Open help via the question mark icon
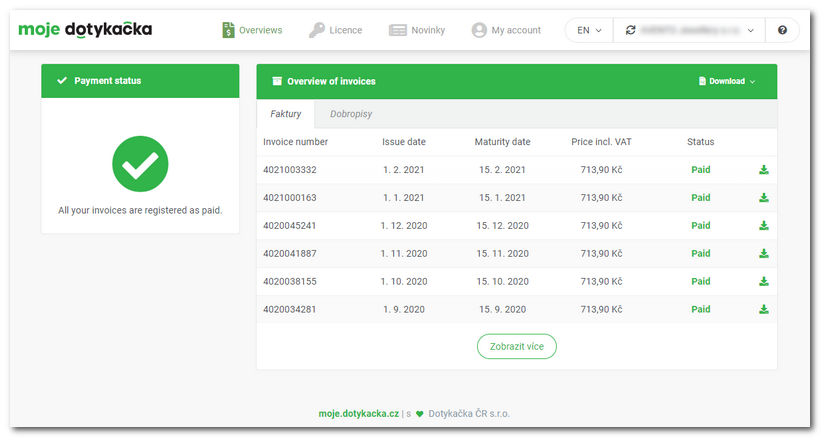821x438 pixels. click(x=782, y=30)
